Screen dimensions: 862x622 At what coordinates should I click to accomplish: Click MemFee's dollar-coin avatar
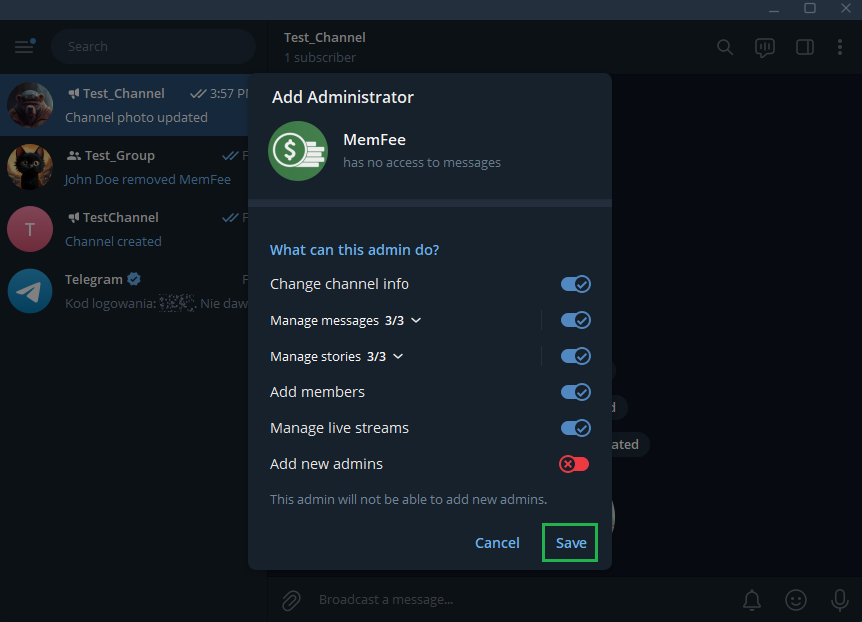click(298, 151)
